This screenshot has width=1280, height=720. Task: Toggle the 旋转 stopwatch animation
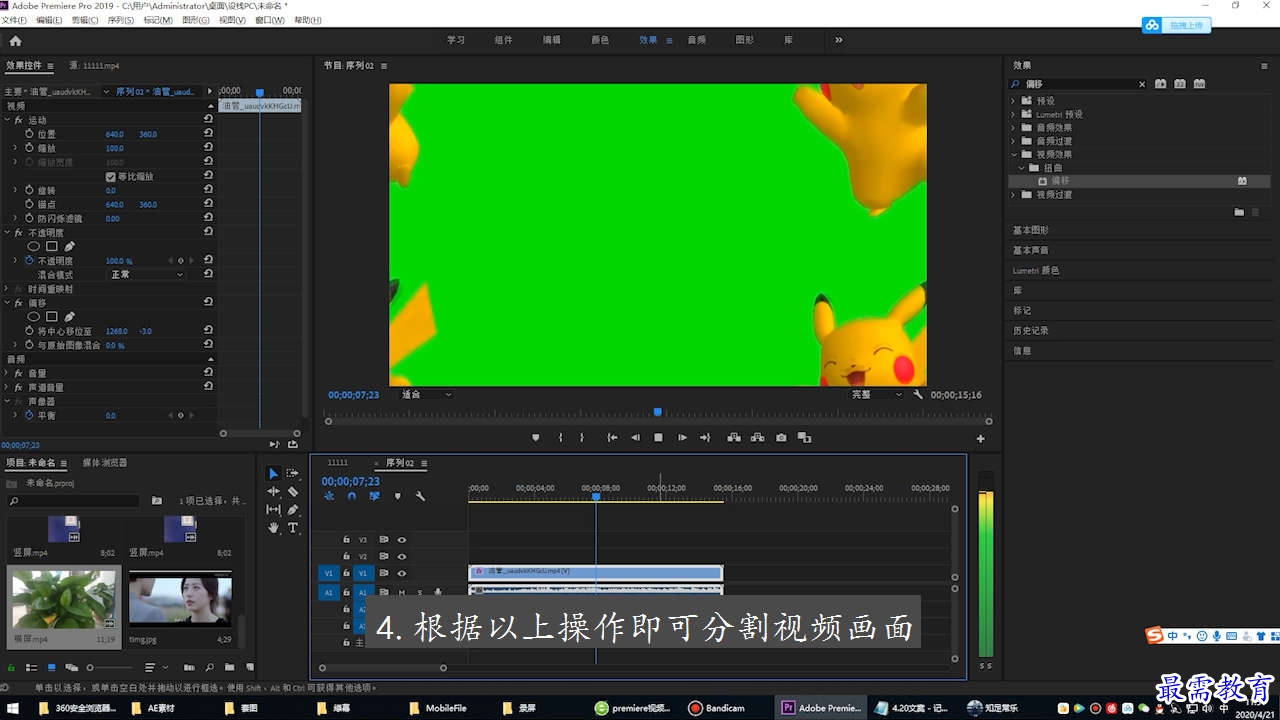point(29,190)
